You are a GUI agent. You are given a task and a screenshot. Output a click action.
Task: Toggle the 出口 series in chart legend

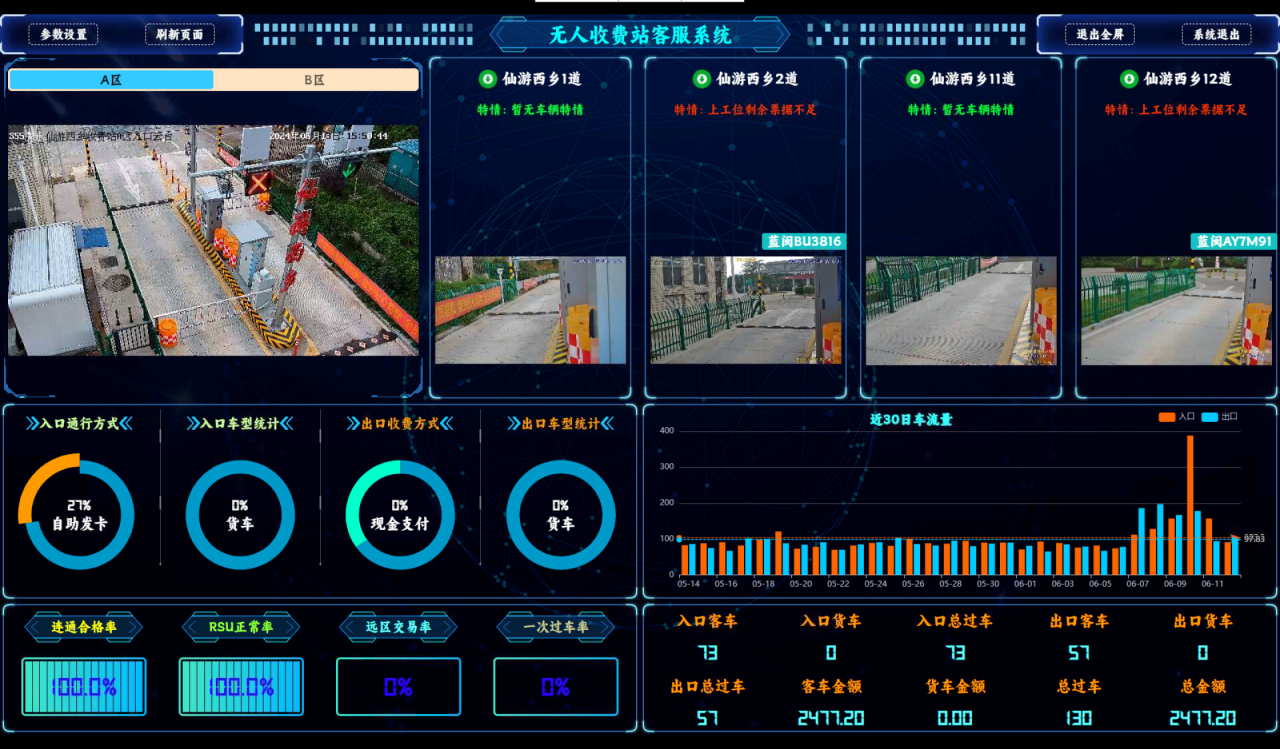(x=1219, y=417)
